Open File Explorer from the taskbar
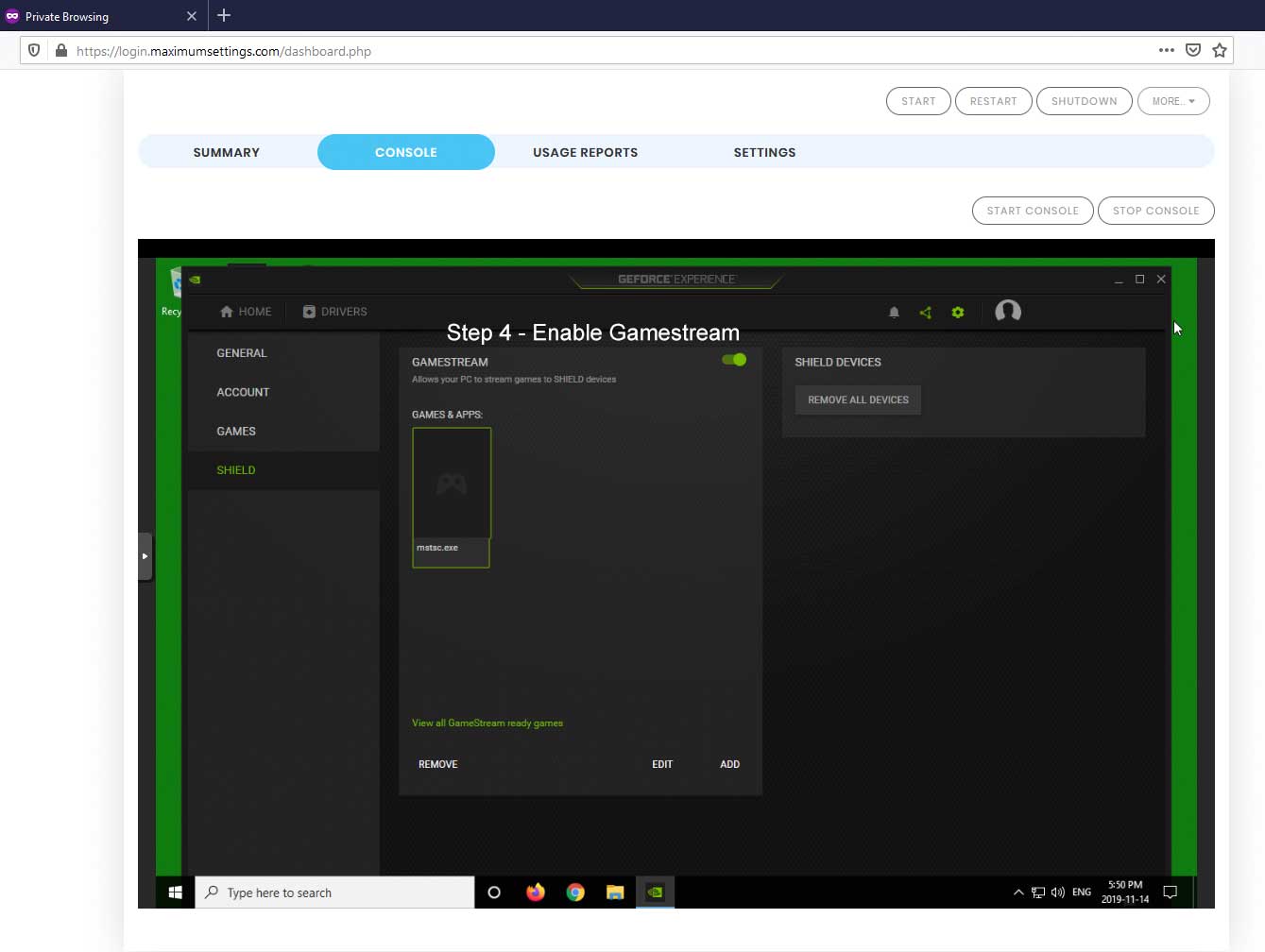 pyautogui.click(x=615, y=892)
